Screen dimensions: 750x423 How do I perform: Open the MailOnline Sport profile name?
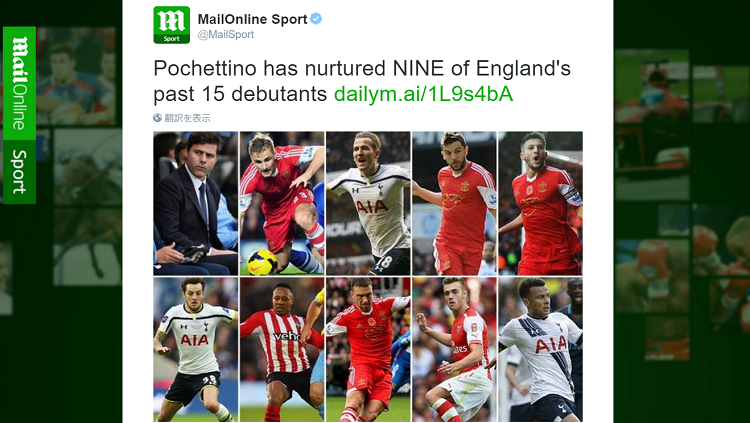tap(252, 19)
